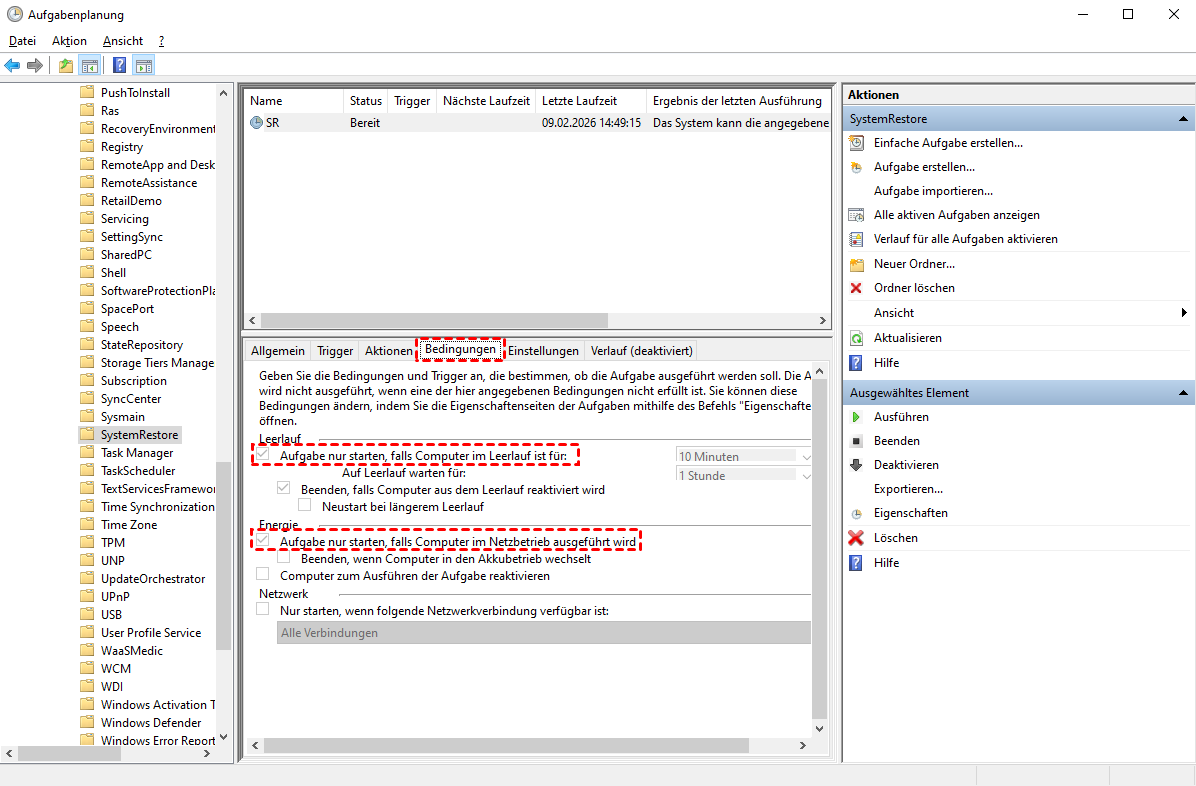Click the Eigenschaften clock icon
The image size is (1196, 786).
coord(856,513)
